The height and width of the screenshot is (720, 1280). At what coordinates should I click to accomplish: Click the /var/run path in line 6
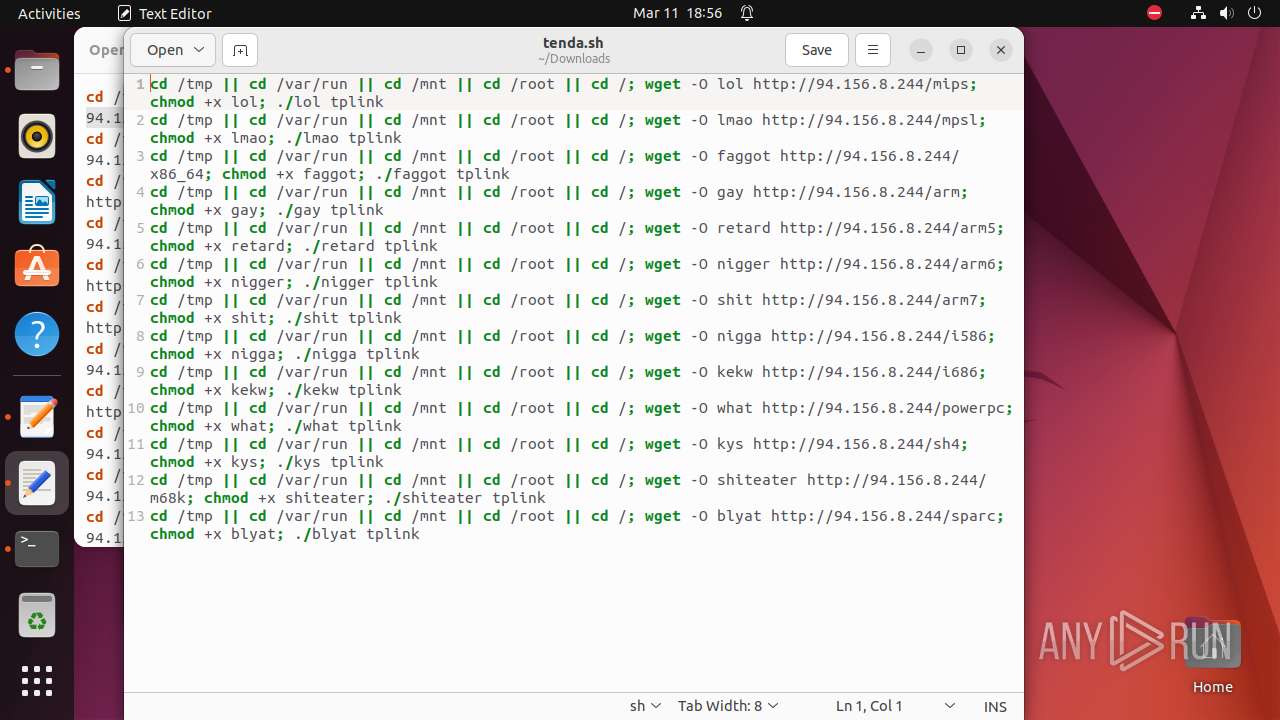(312, 264)
